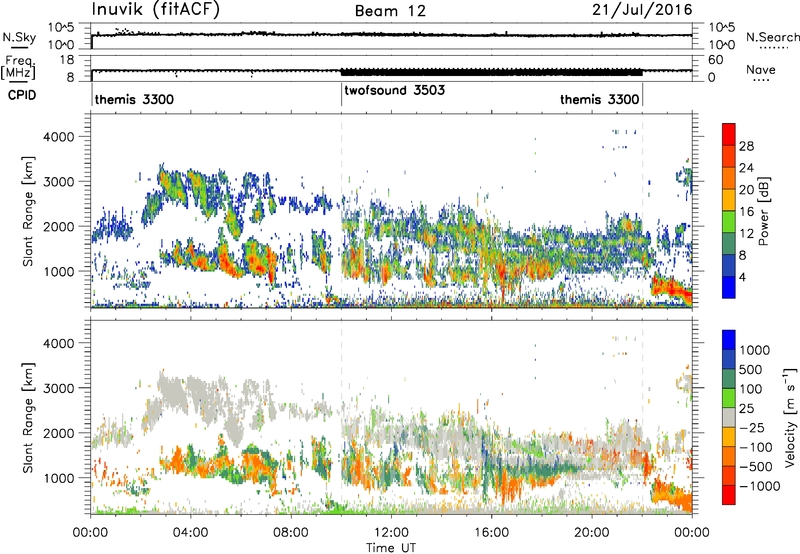This screenshot has width=800, height=554.
Task: Click the '500' value on the Velocity colorbar
Action: [x=751, y=369]
